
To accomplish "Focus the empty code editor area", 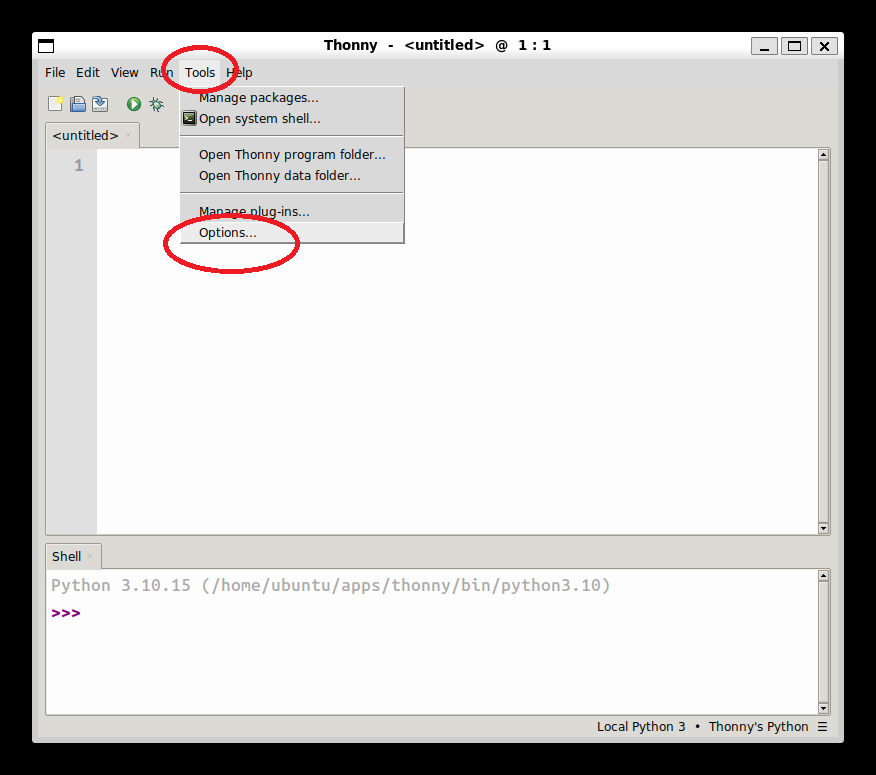I will point(456,341).
